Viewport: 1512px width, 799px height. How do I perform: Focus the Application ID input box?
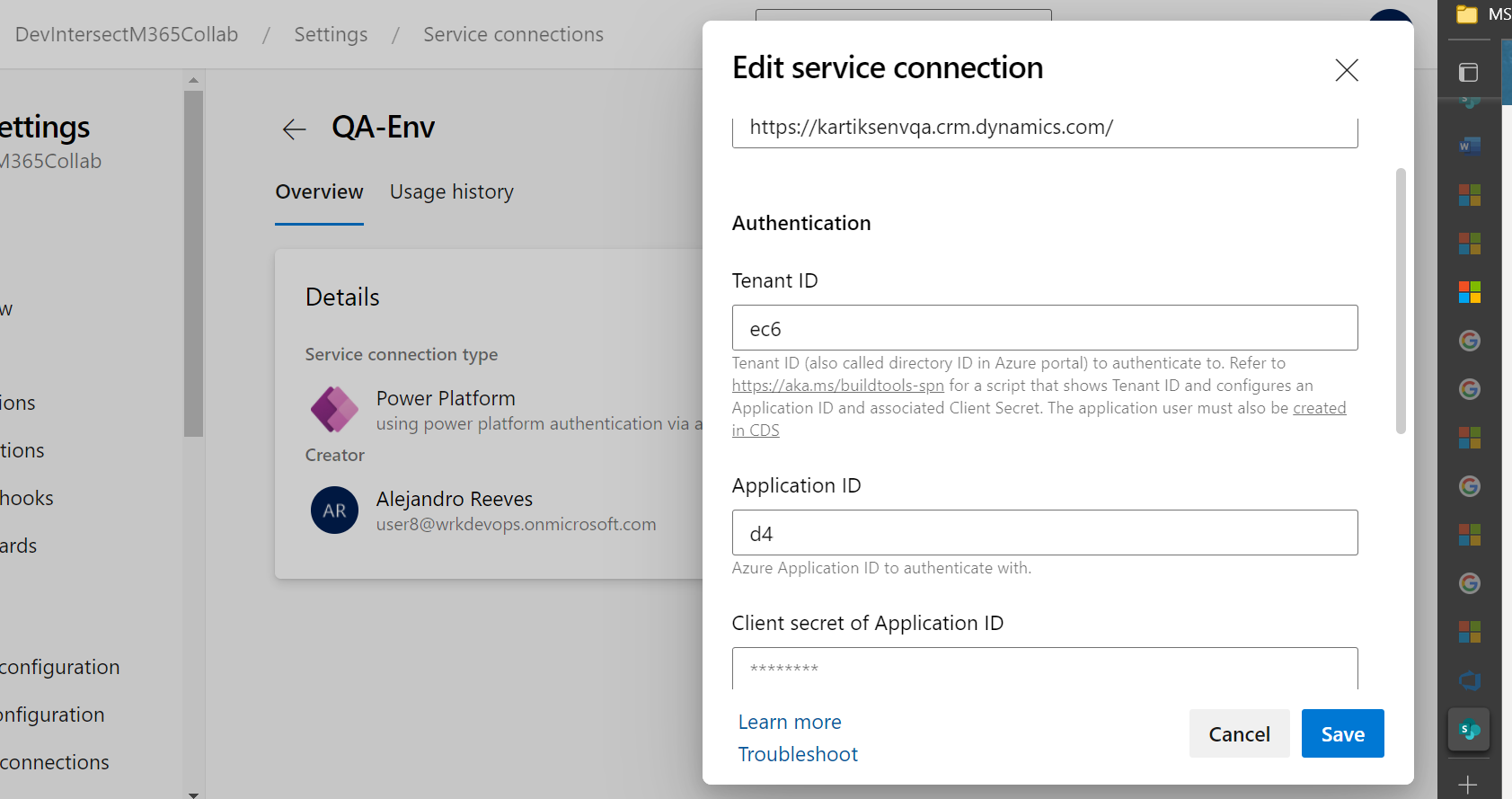click(1044, 533)
